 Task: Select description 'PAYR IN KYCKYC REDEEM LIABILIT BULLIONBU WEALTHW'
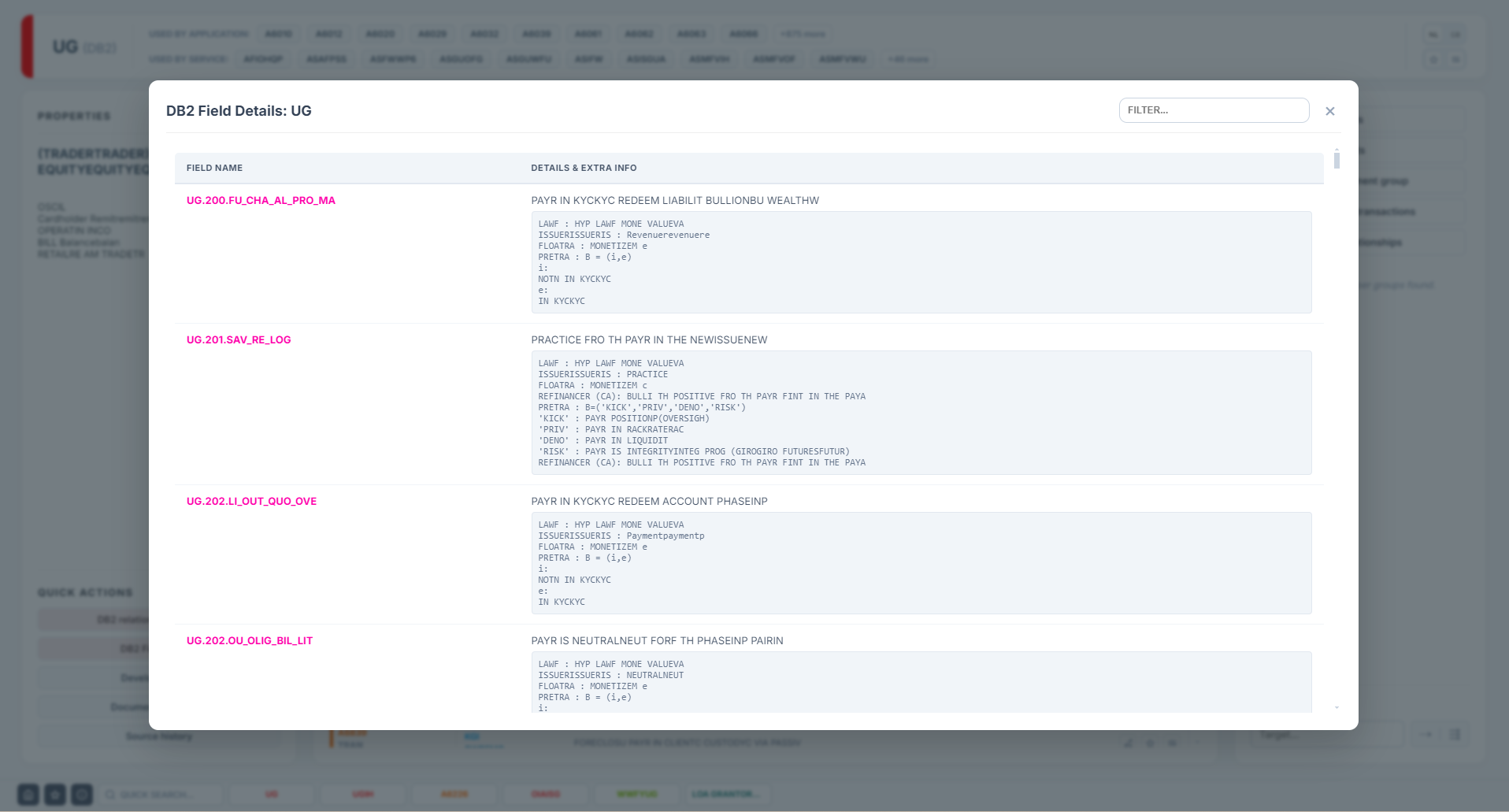(675, 200)
